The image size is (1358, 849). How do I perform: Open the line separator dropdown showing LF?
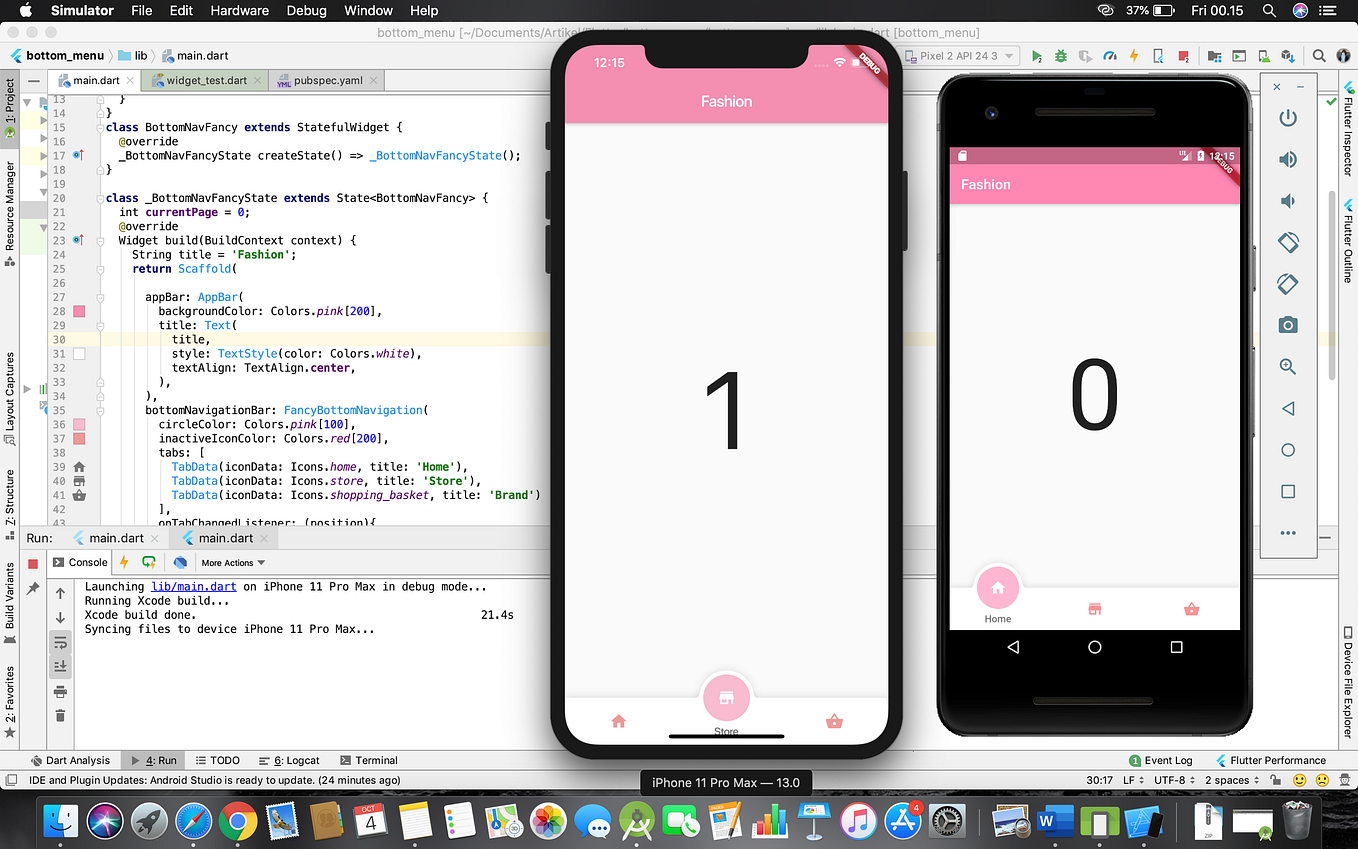pyautogui.click(x=1131, y=780)
